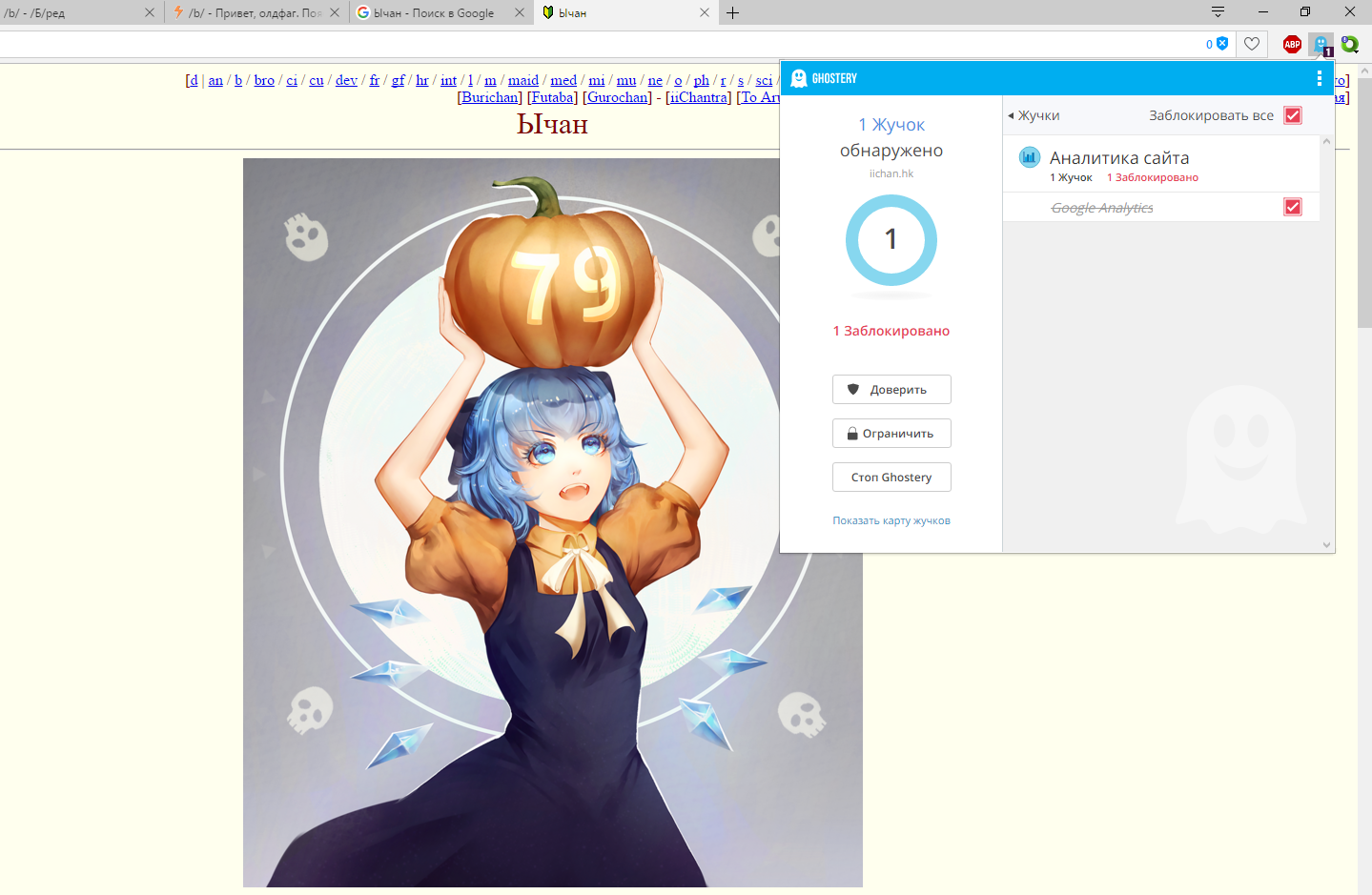Open the /ne/ board link
1372x895 pixels.
coord(655,80)
